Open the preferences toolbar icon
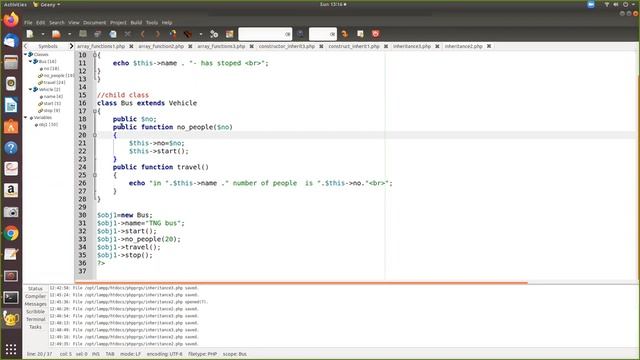Screen dimensions: 640x360 360,34
